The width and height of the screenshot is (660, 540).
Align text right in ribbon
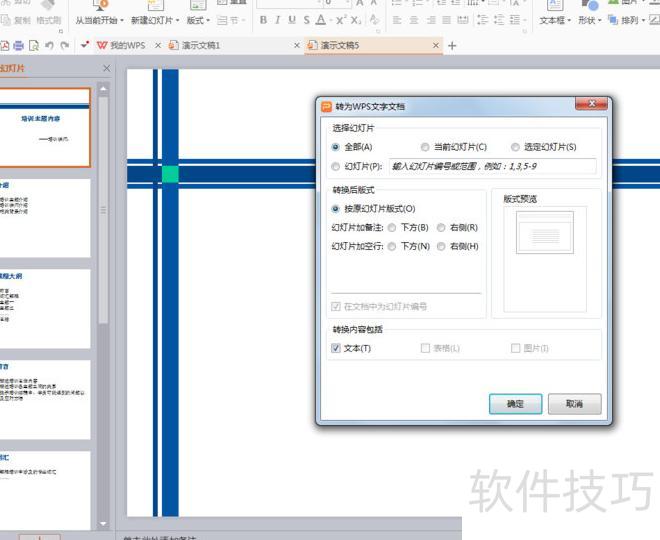(431, 20)
